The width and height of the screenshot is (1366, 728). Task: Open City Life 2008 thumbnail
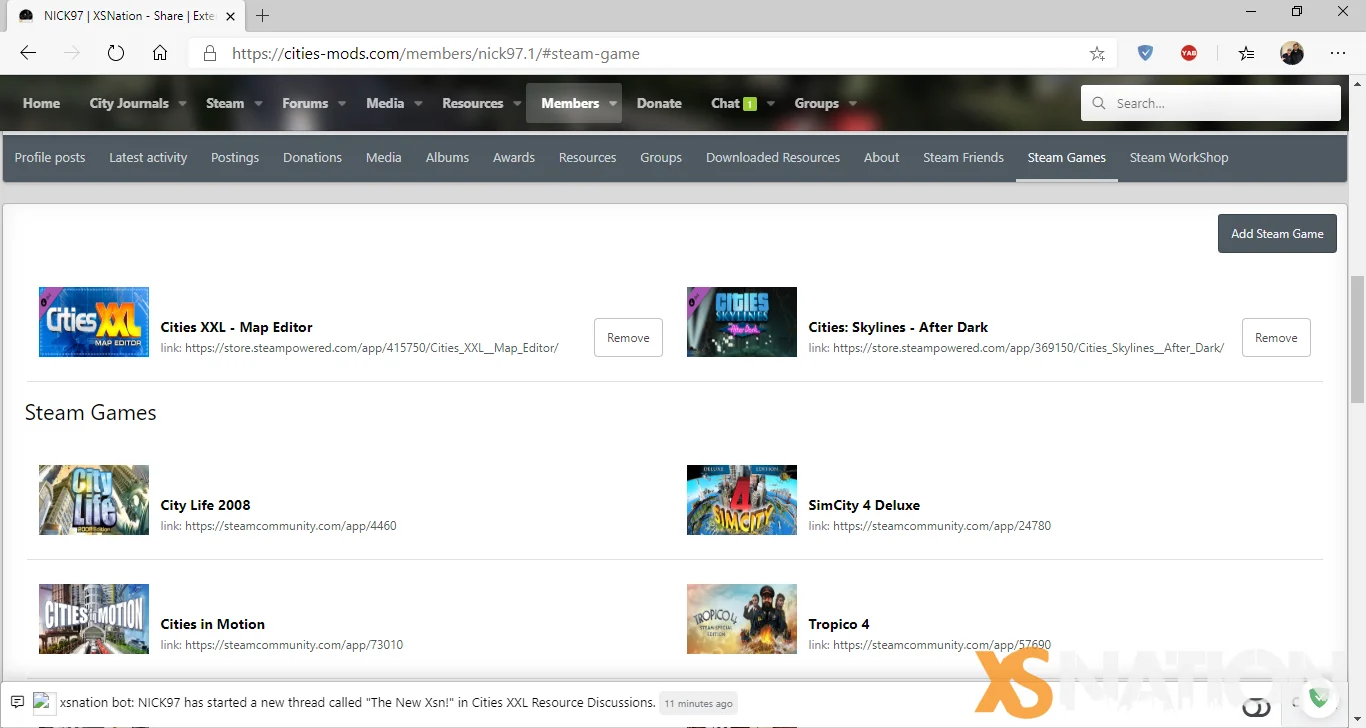[94, 500]
